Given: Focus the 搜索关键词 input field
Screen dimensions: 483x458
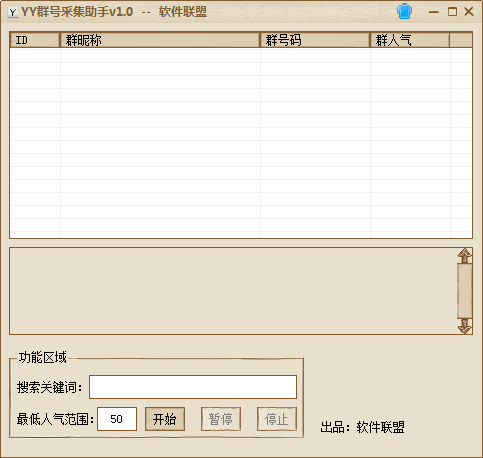Looking at the screenshot, I should (x=193, y=387).
